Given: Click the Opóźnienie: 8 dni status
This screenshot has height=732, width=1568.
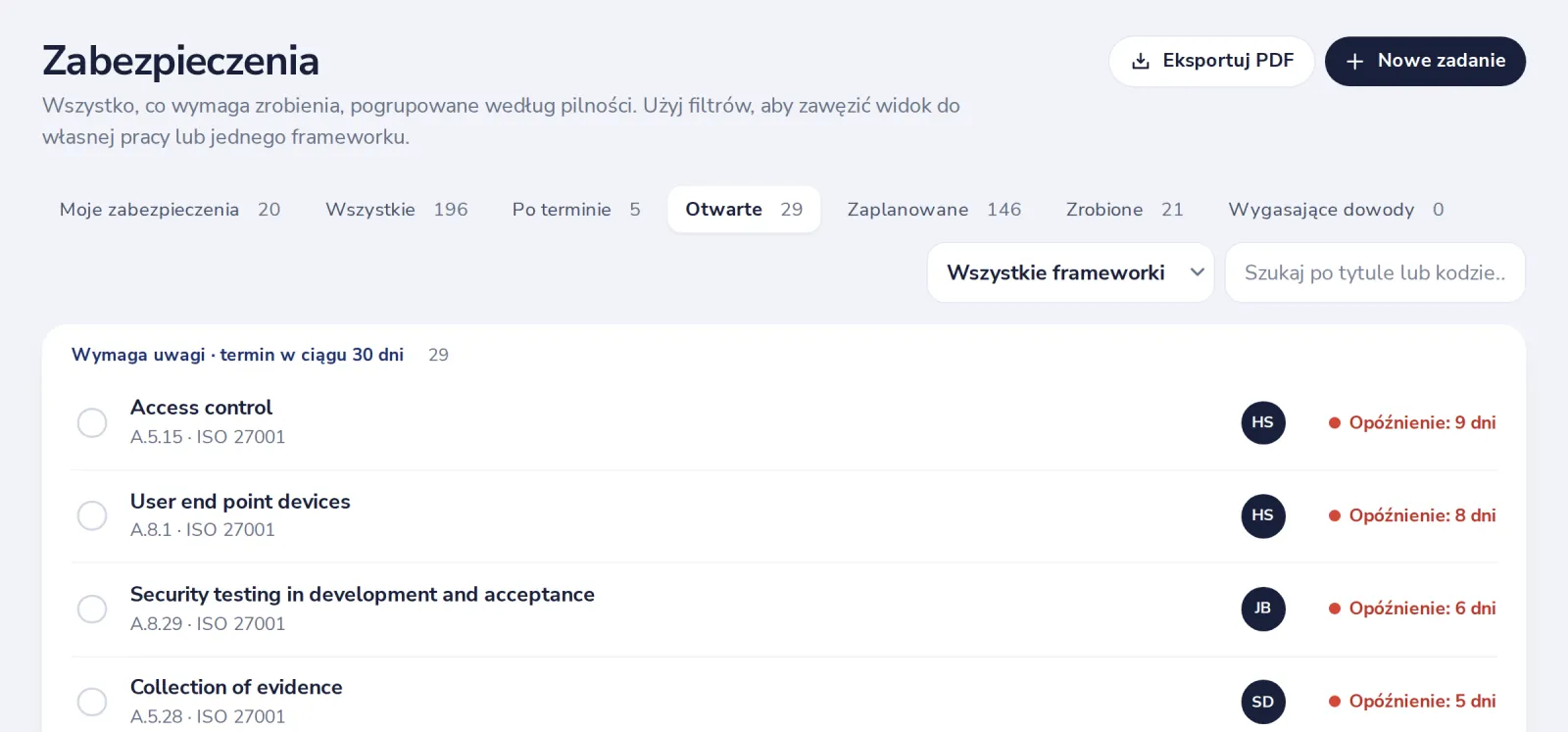Looking at the screenshot, I should tap(1412, 515).
